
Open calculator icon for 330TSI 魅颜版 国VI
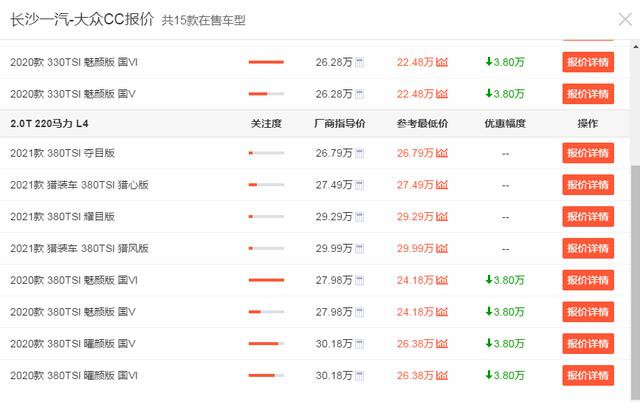(359, 62)
